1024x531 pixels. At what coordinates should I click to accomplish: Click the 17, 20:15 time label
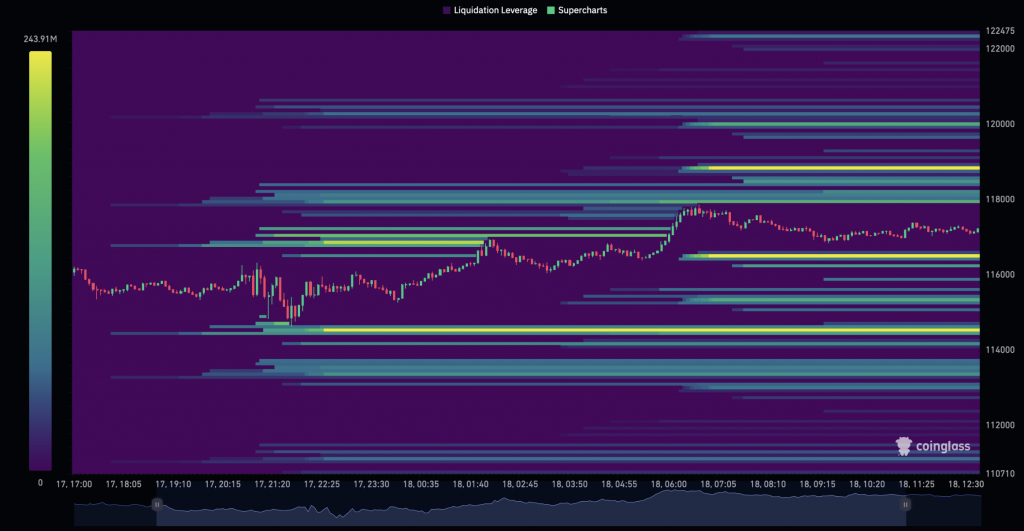click(223, 484)
